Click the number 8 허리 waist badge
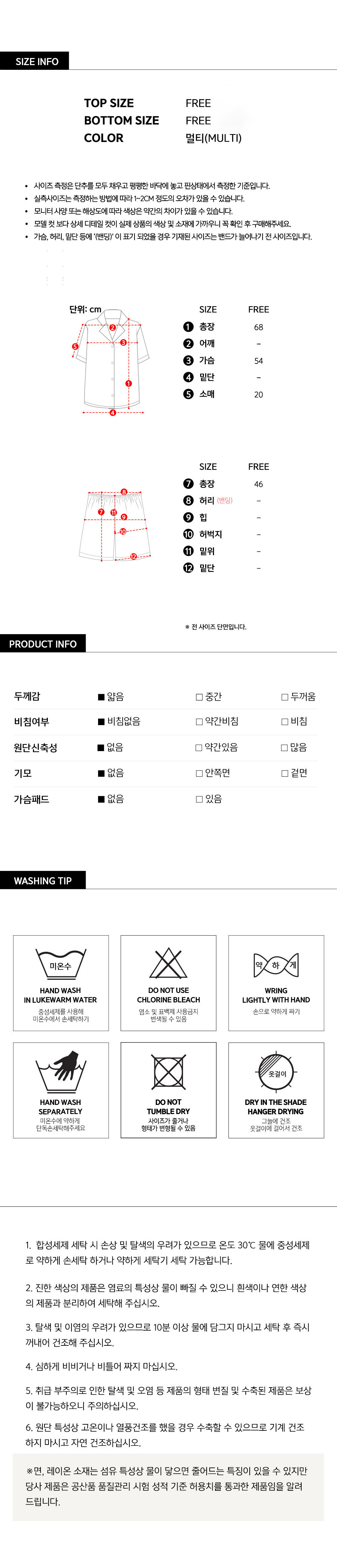 tap(189, 500)
